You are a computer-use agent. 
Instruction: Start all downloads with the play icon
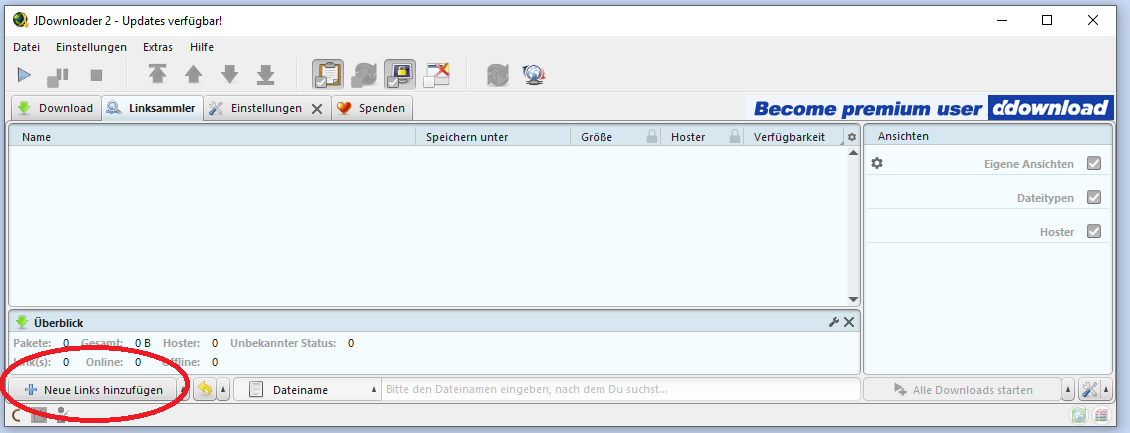point(25,74)
